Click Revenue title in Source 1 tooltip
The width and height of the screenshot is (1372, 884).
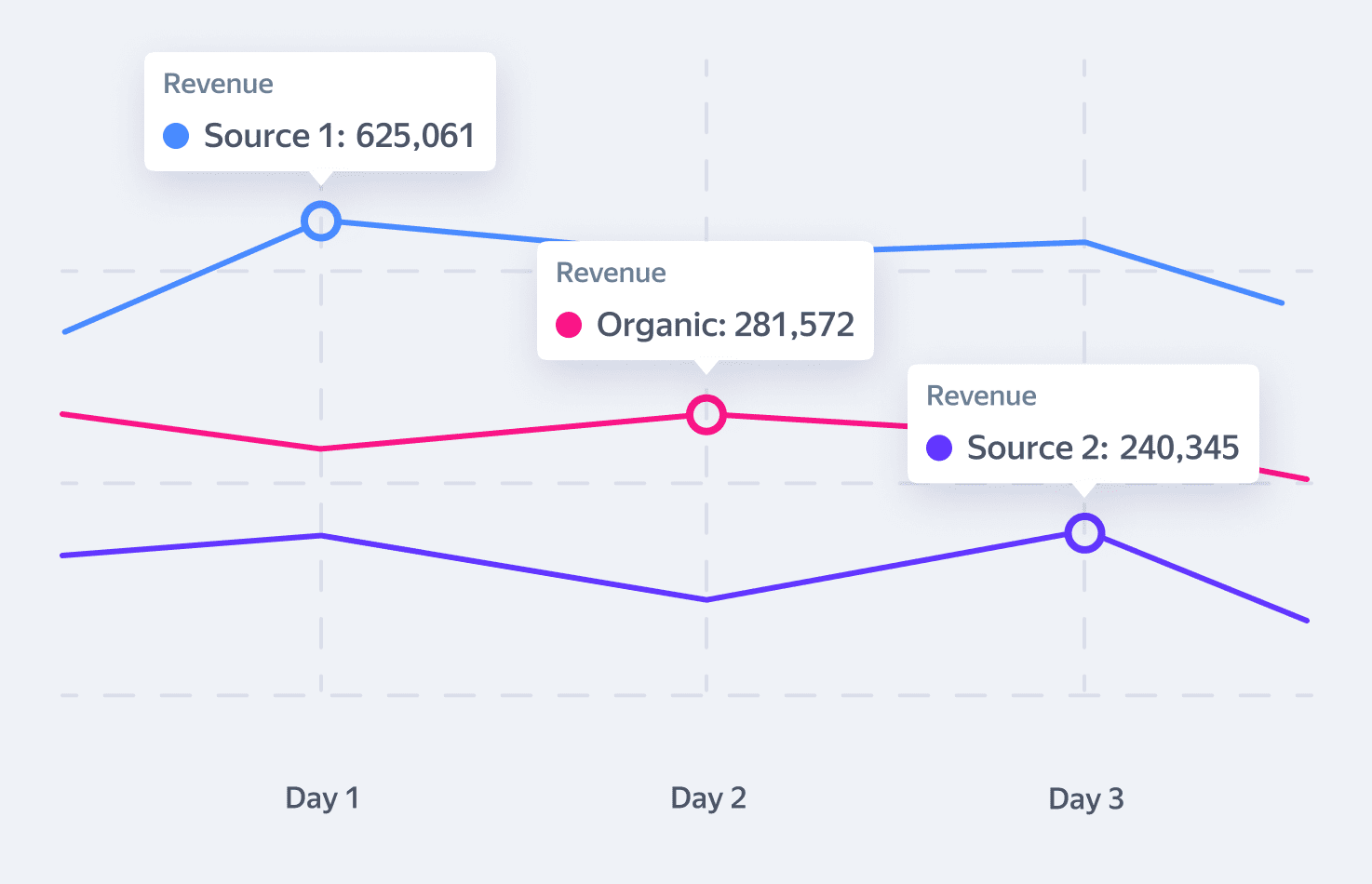click(218, 84)
